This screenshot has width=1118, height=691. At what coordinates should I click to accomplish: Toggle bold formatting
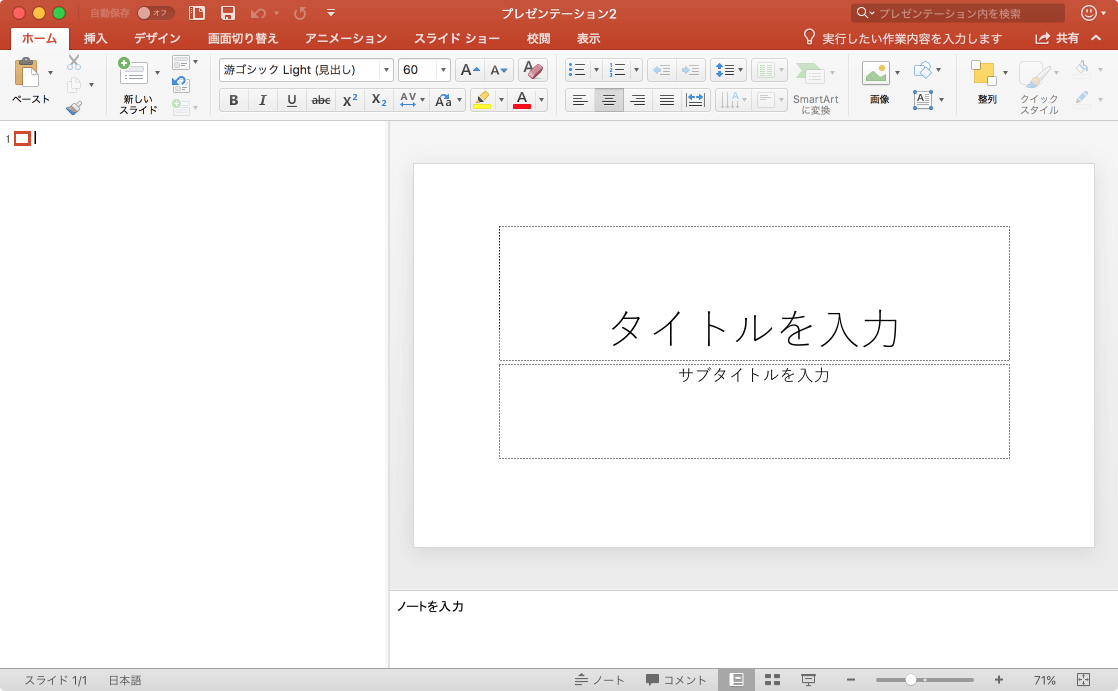[x=234, y=100]
